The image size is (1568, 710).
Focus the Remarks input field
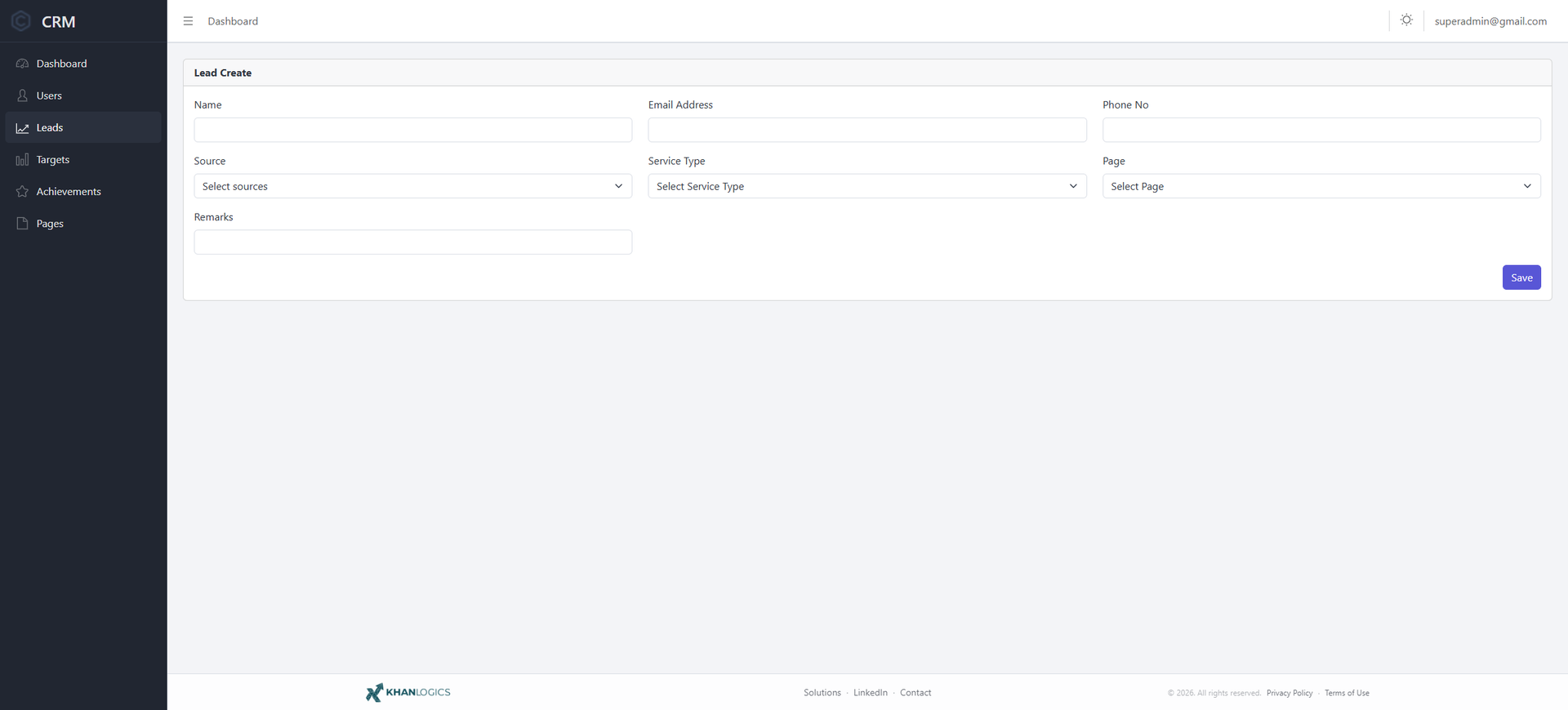tap(413, 242)
